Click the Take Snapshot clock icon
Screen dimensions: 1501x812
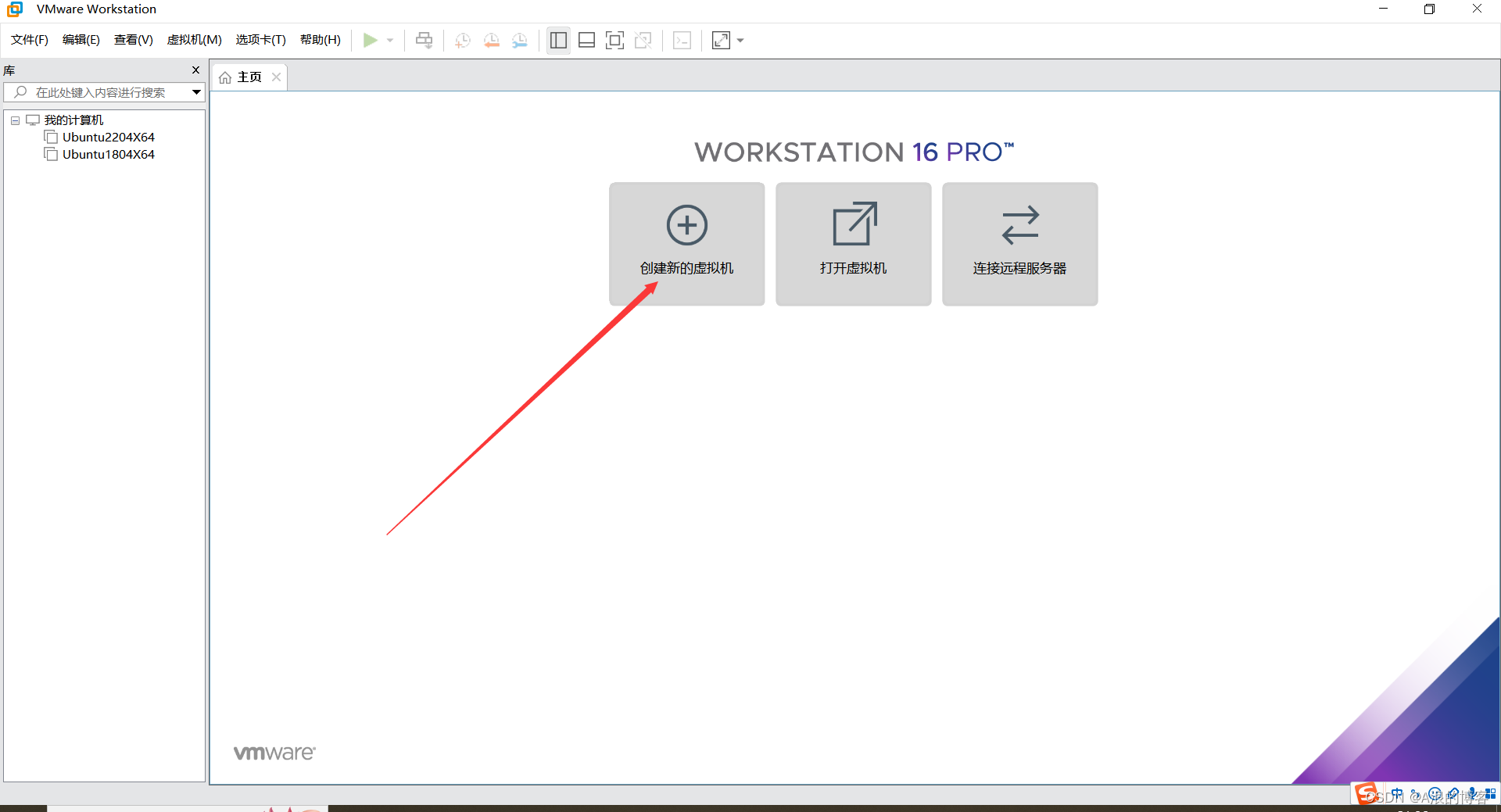pyautogui.click(x=463, y=40)
